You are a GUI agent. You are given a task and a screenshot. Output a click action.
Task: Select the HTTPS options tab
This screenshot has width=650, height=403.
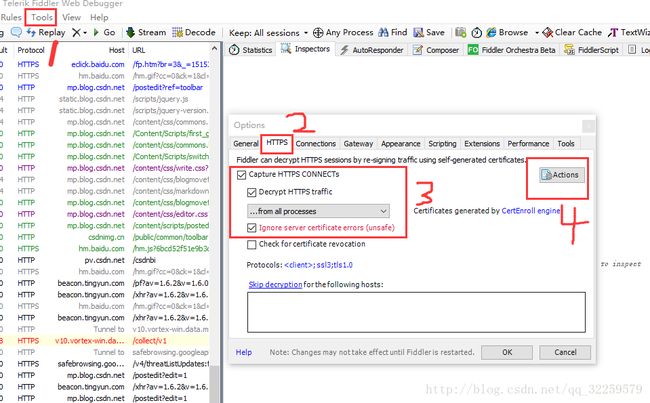(x=277, y=143)
